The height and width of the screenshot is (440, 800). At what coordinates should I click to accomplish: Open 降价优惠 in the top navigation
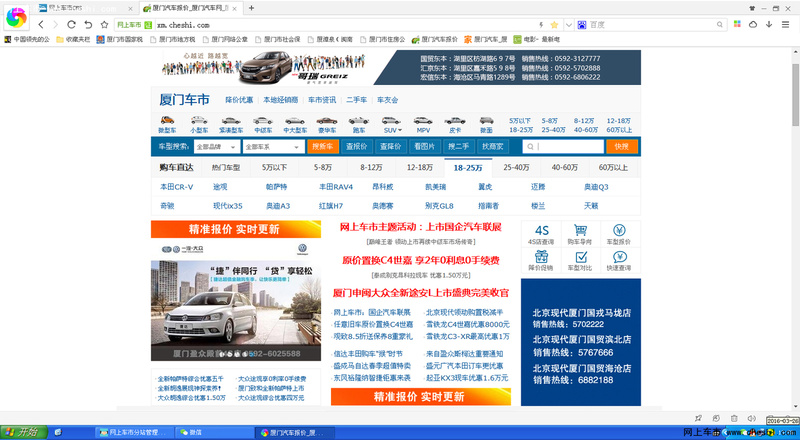coord(239,100)
